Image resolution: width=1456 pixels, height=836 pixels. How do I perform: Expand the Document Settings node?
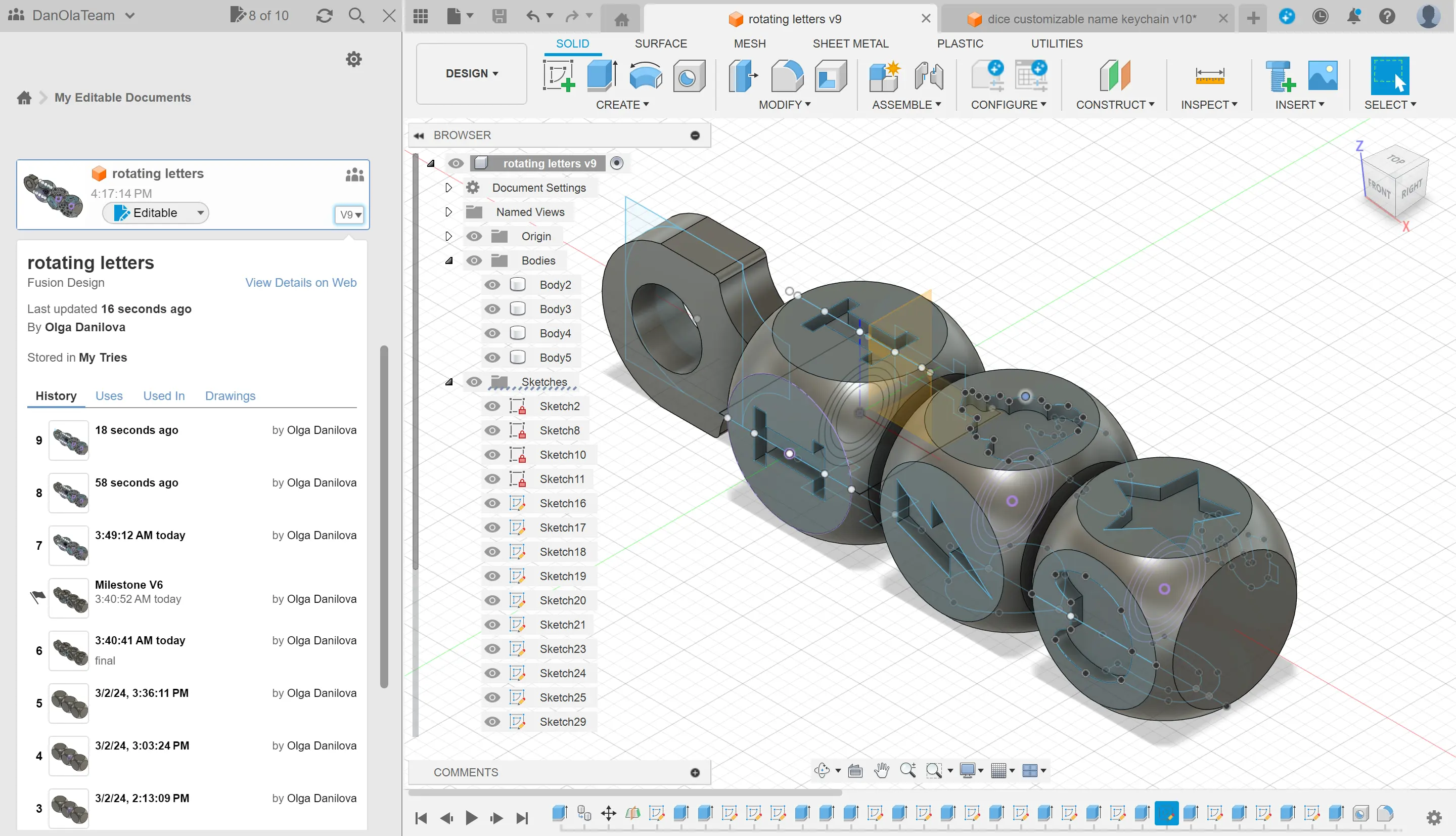449,188
